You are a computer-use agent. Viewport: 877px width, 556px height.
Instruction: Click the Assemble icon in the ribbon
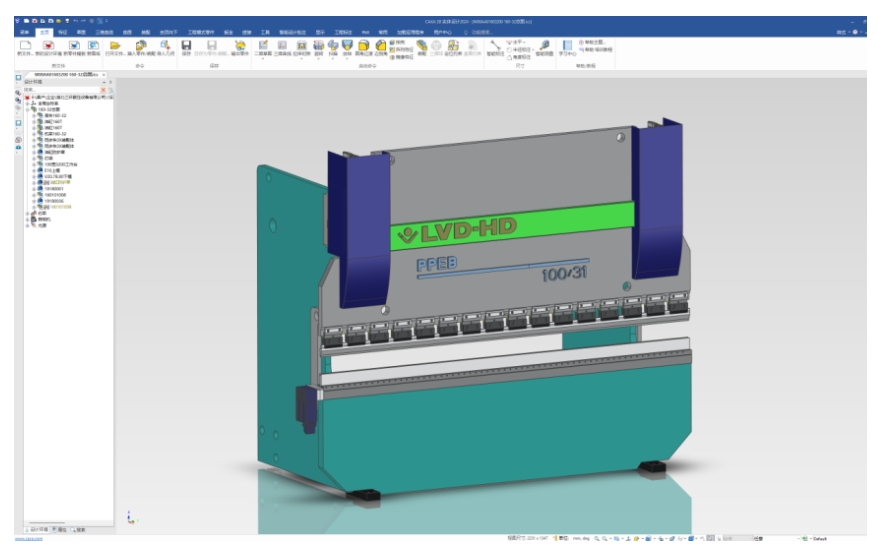422,45
